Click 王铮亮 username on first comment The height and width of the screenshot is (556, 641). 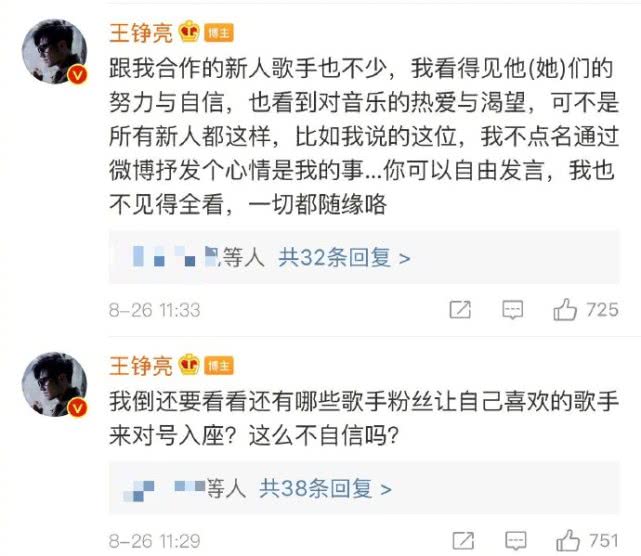click(140, 33)
